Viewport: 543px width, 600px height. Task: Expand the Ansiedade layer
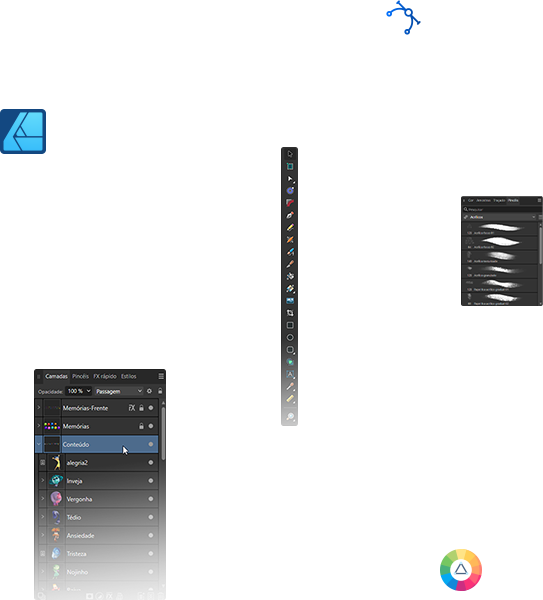click(42, 535)
